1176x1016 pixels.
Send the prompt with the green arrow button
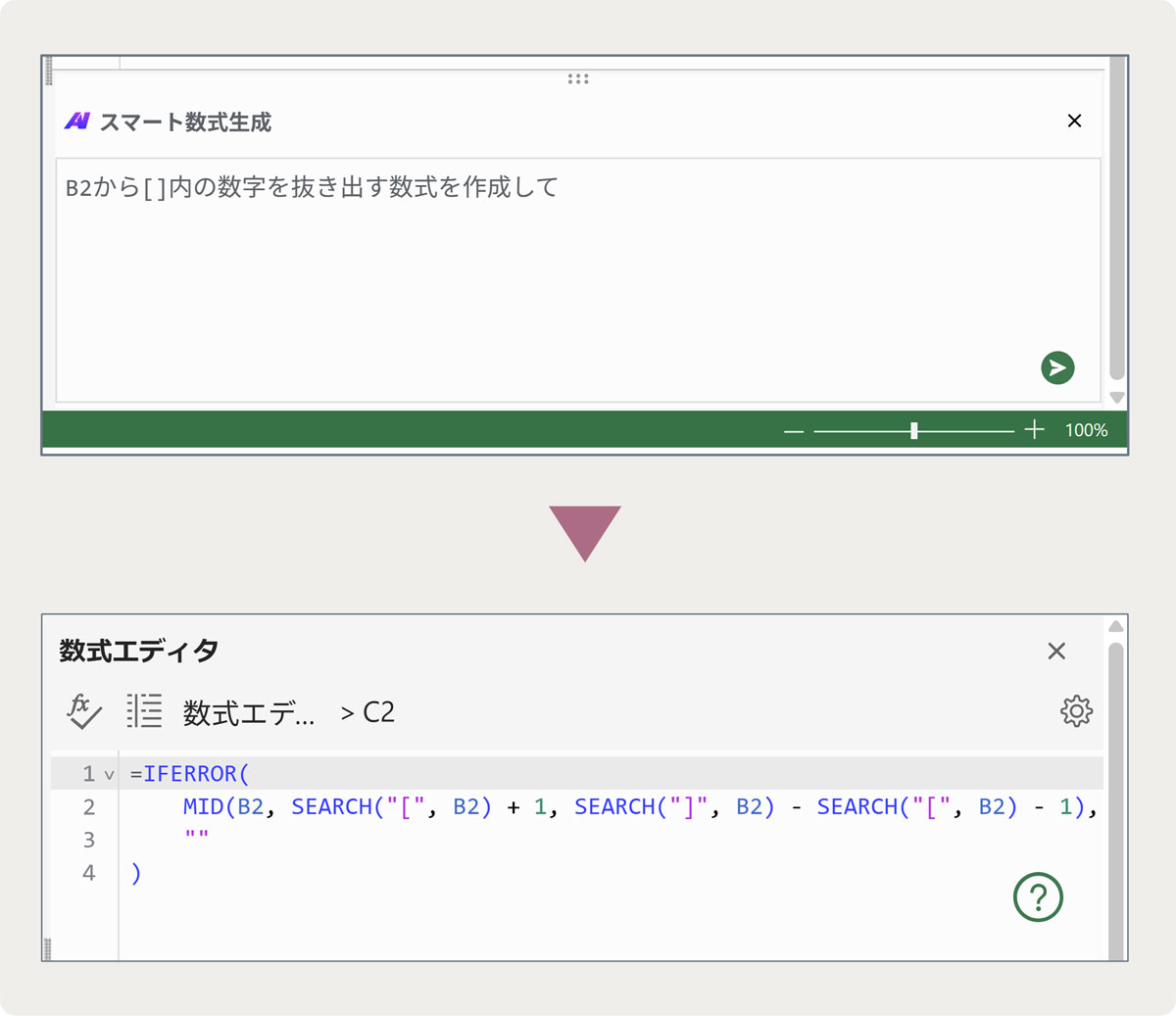(x=1057, y=367)
